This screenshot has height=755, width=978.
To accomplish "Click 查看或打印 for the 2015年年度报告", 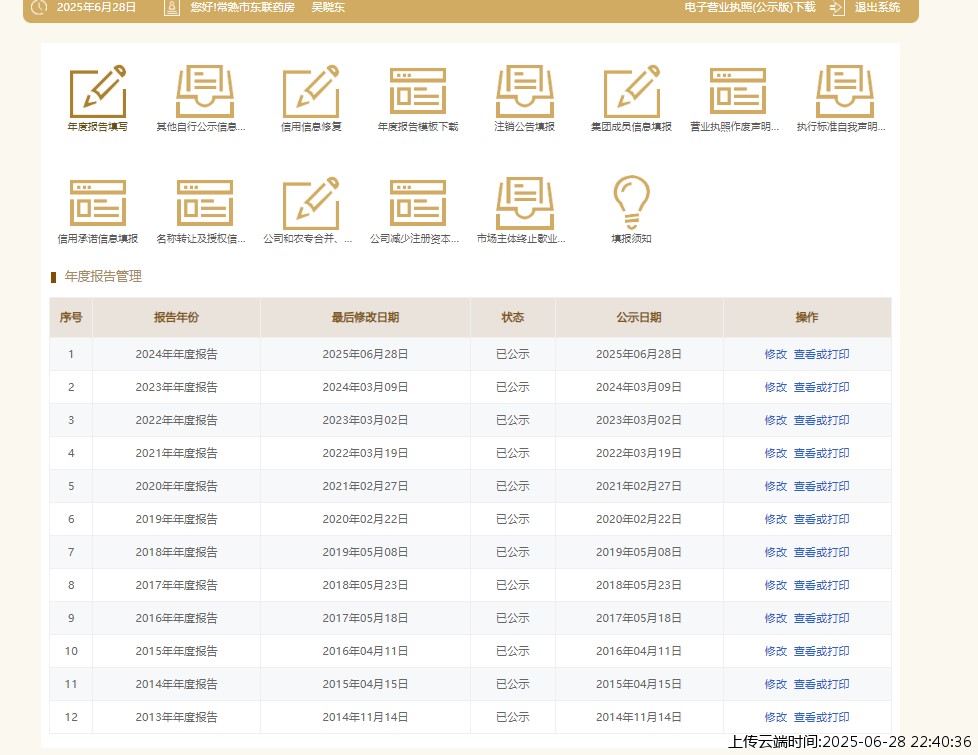I will coord(821,651).
